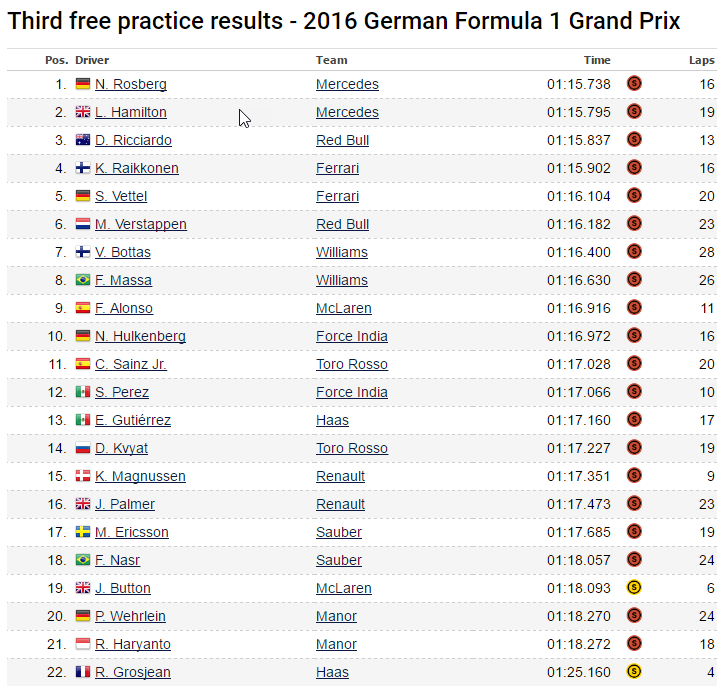Click the Sauber team link in Nasr's row
This screenshot has height=693, width=725.
339,560
